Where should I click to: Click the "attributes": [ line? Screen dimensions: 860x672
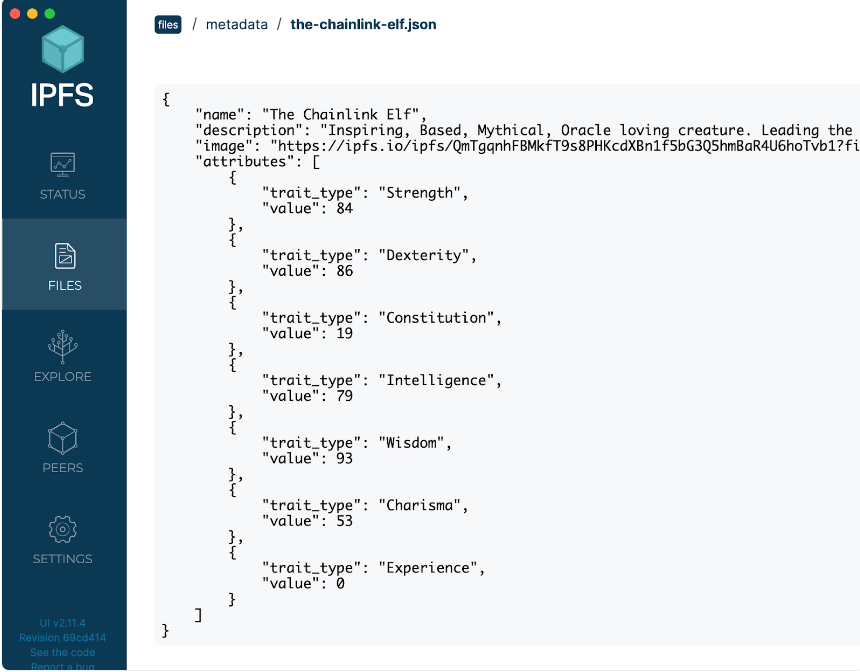click(258, 162)
